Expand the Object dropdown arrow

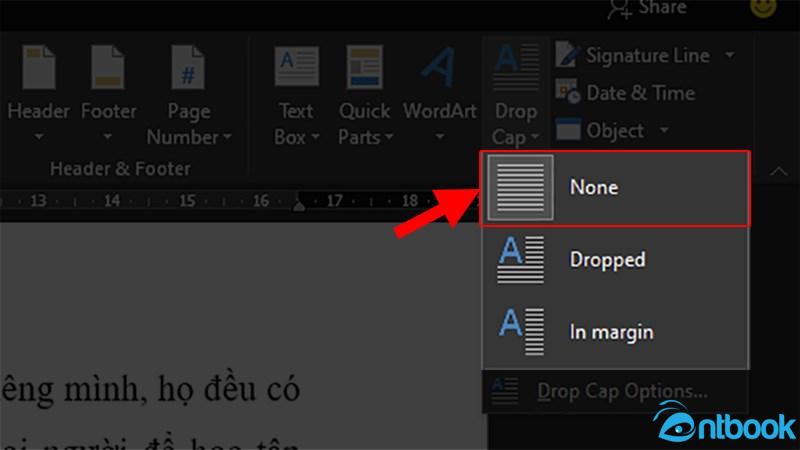664,130
